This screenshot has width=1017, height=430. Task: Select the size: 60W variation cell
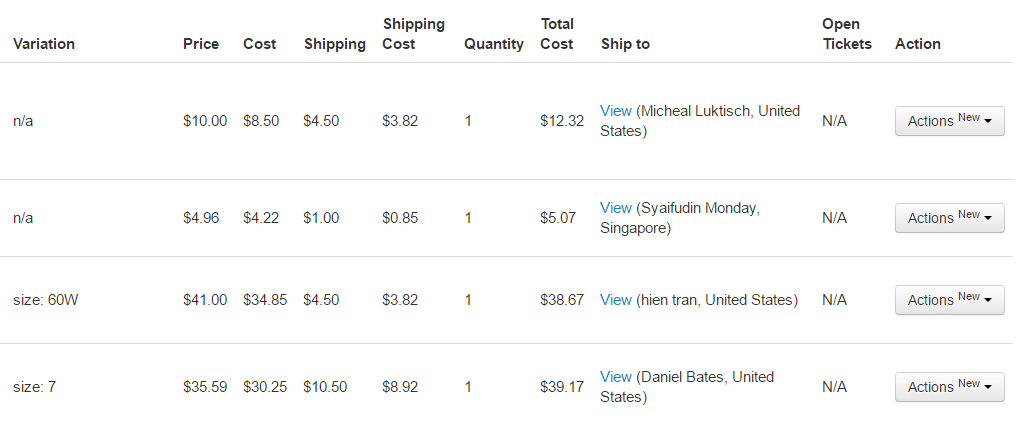(45, 300)
